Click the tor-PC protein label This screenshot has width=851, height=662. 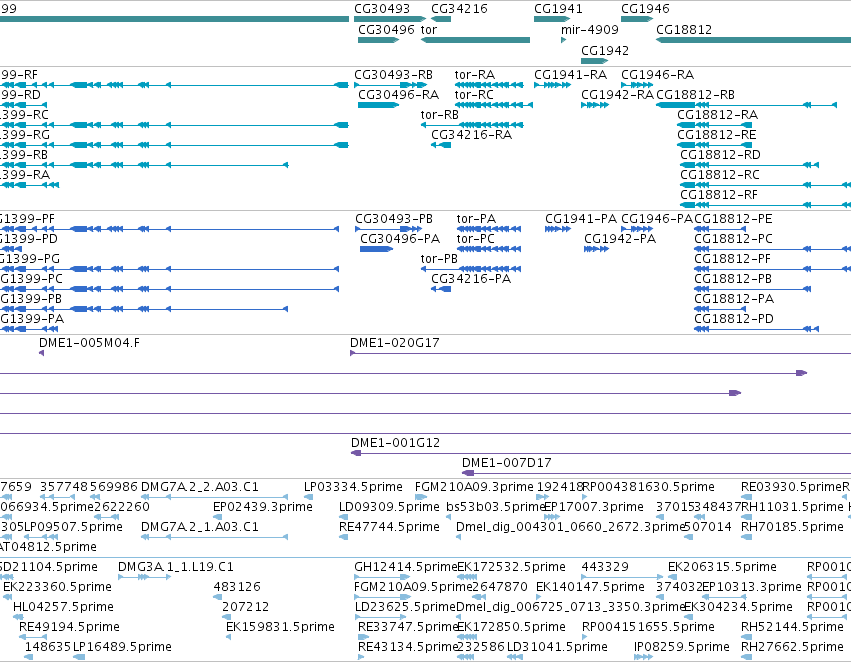[475, 239]
